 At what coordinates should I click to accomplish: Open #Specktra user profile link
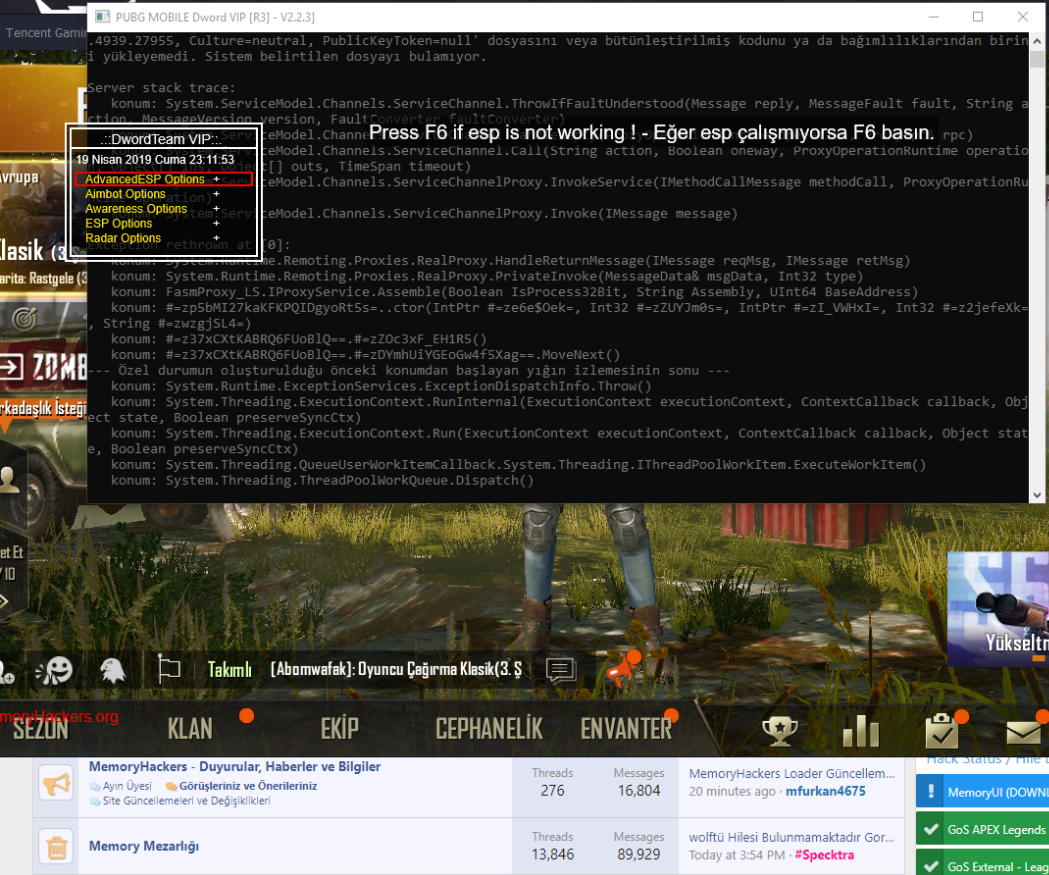(x=824, y=855)
